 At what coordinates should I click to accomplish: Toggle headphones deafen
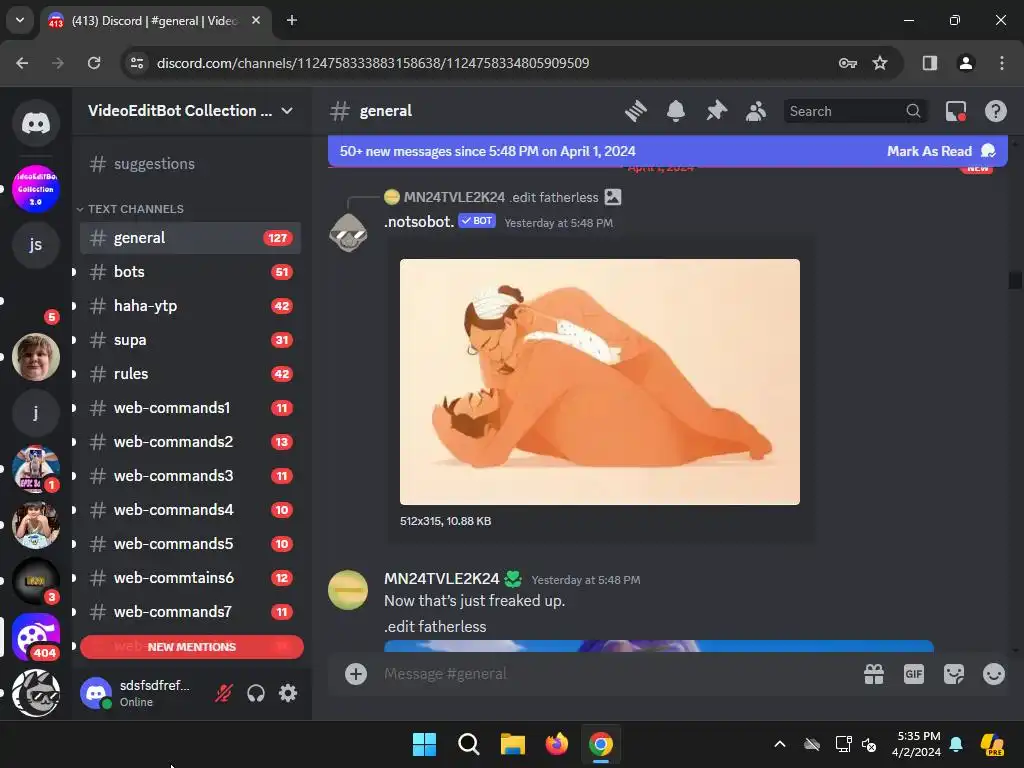256,693
